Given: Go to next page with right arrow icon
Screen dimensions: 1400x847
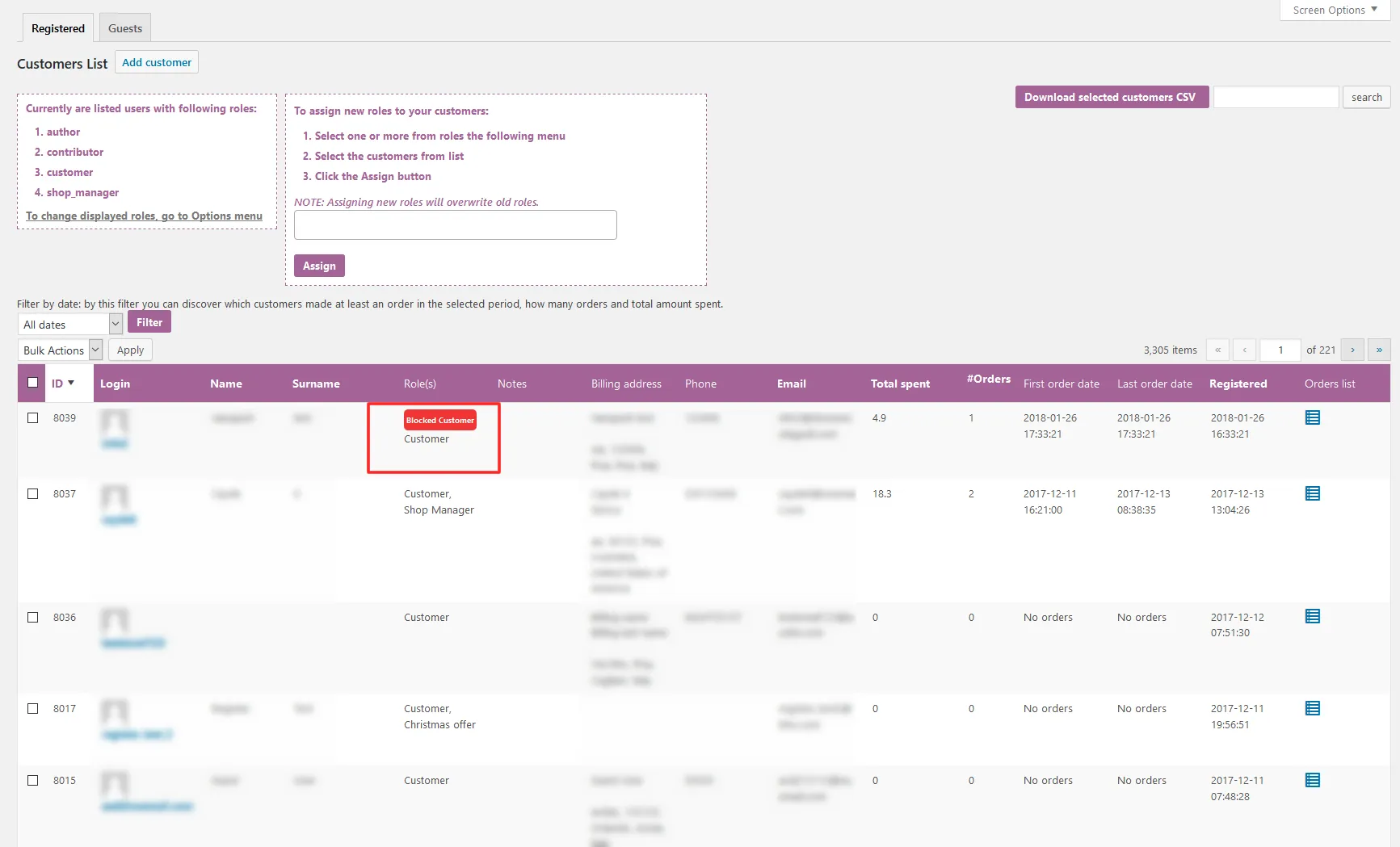Looking at the screenshot, I should tap(1352, 350).
